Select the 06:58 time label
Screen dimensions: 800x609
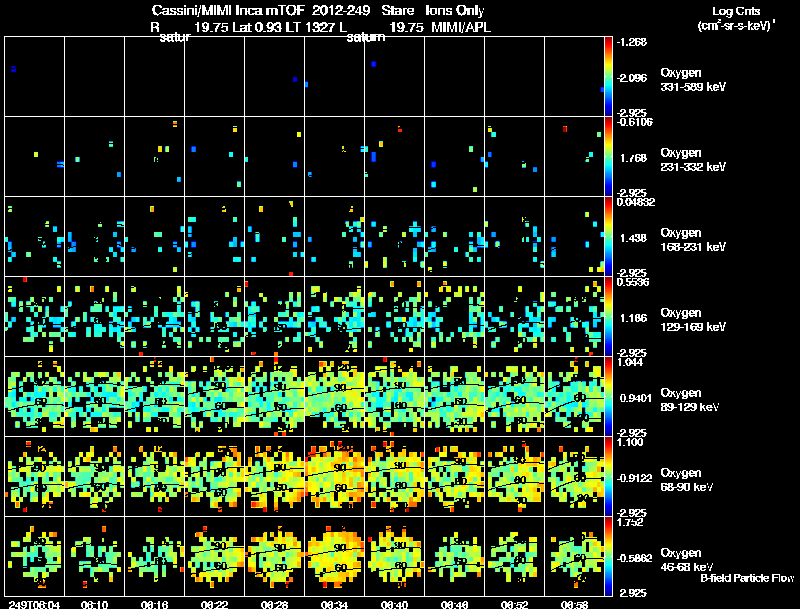point(574,604)
